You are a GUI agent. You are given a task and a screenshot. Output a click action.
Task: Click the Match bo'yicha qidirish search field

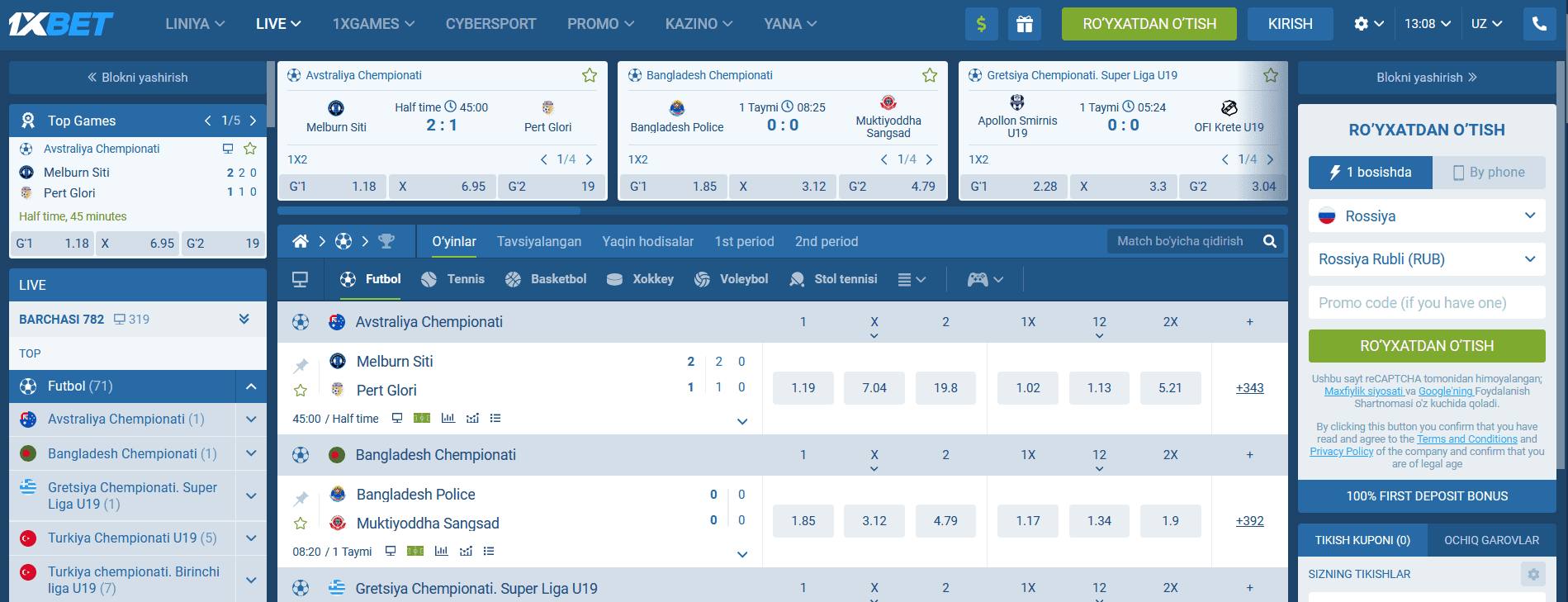click(1181, 241)
